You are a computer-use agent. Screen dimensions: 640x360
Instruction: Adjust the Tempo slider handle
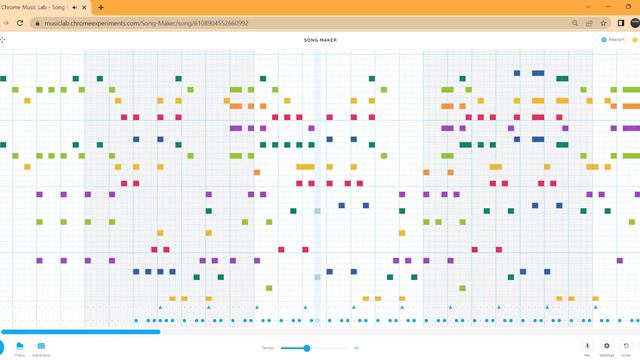click(307, 348)
